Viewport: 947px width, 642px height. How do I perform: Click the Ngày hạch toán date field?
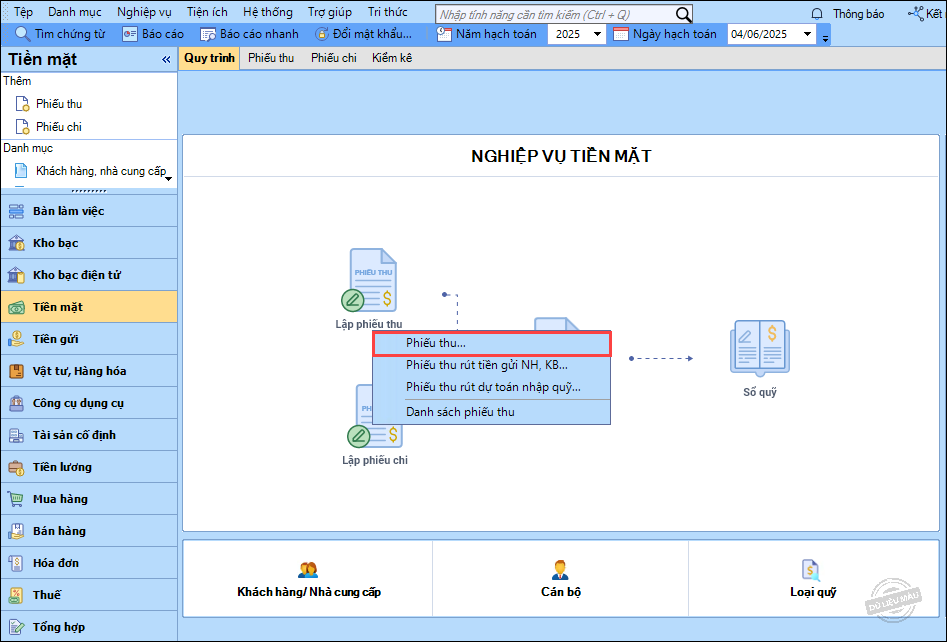[764, 34]
